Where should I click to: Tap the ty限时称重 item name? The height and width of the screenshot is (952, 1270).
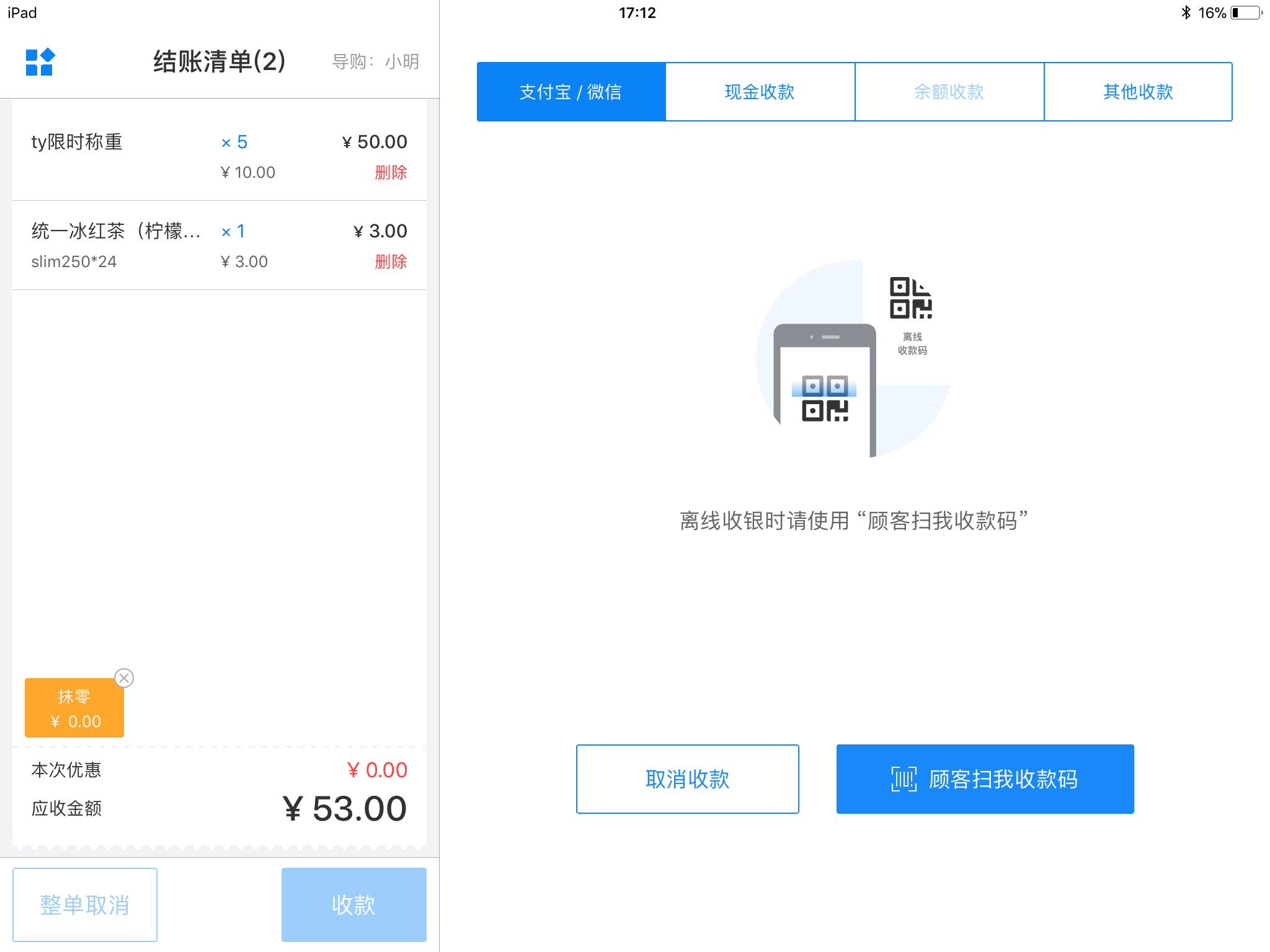77,142
